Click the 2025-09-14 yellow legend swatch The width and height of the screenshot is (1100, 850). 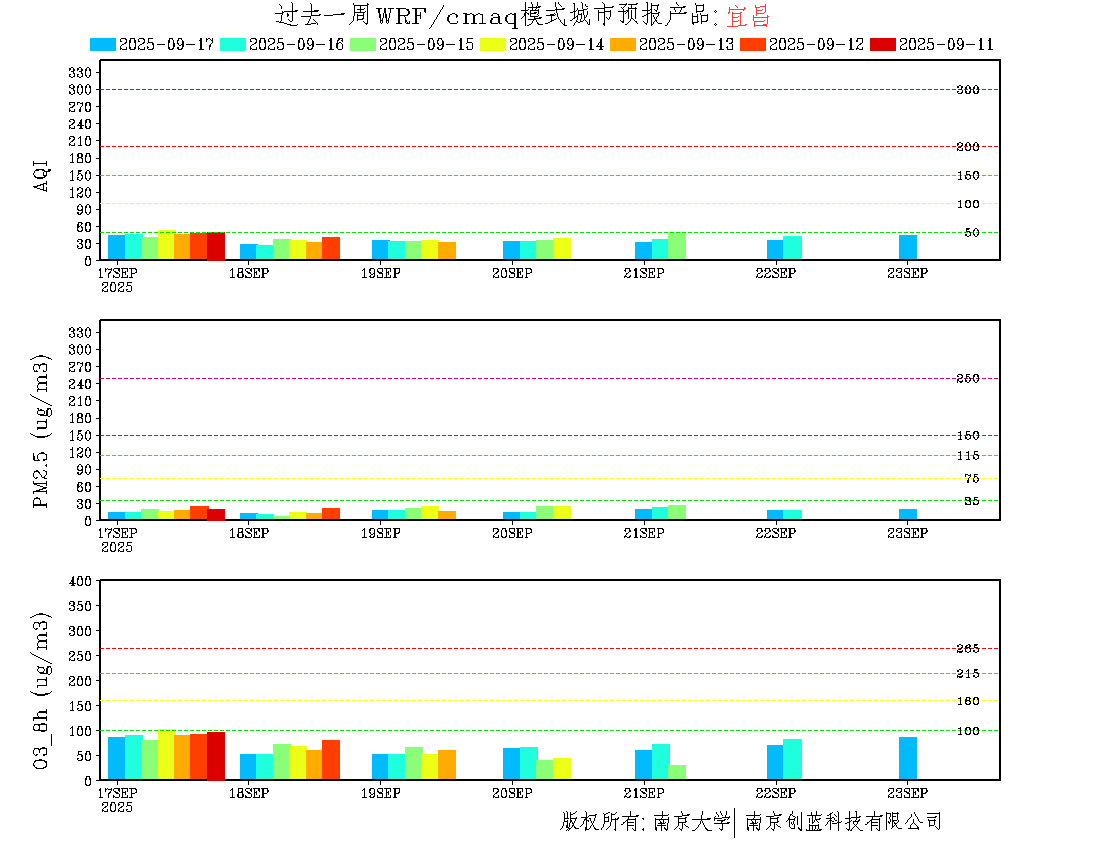[492, 44]
